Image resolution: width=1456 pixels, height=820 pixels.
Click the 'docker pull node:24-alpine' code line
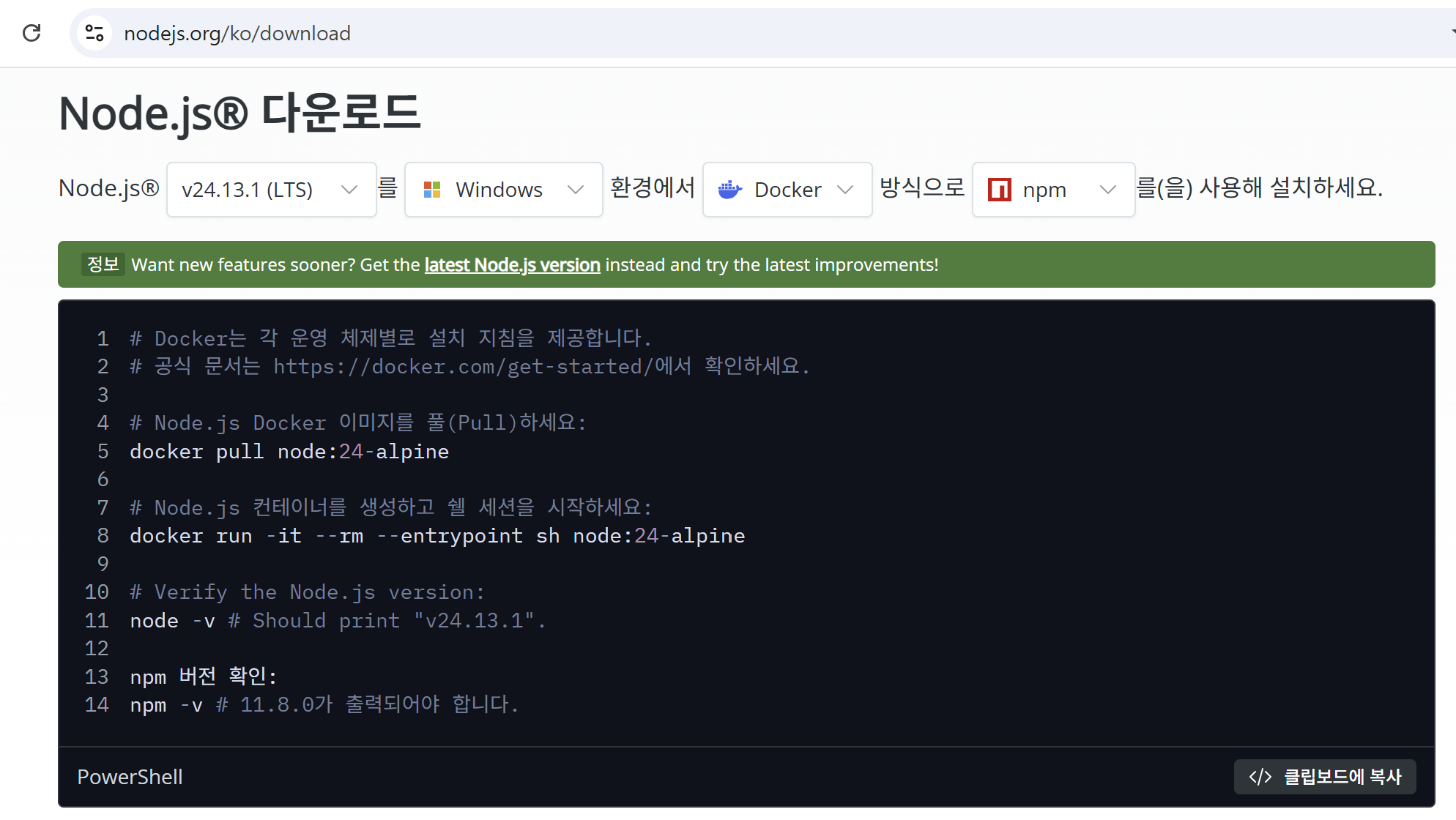[289, 452]
